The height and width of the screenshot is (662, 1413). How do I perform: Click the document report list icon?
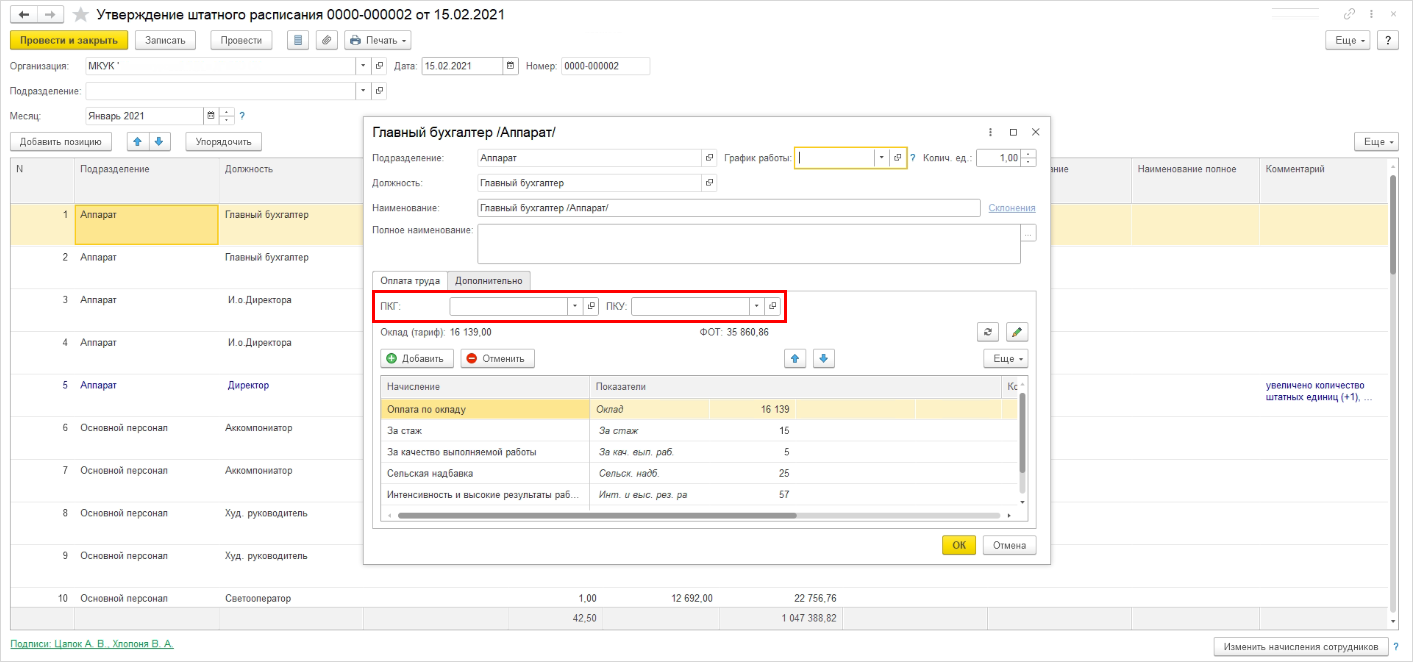(x=297, y=40)
